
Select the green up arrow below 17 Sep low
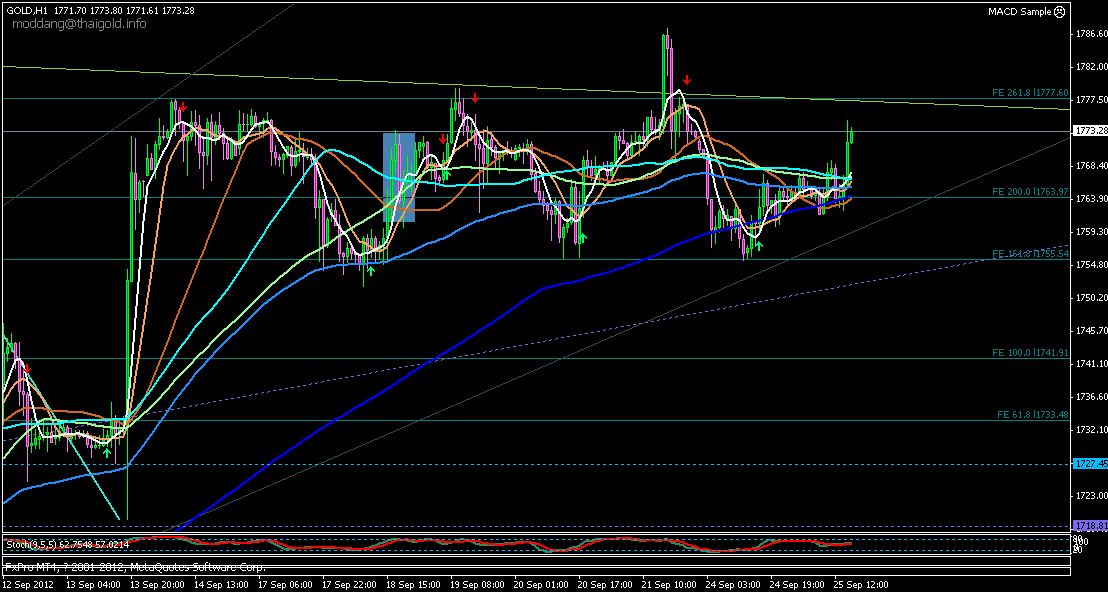(371, 268)
